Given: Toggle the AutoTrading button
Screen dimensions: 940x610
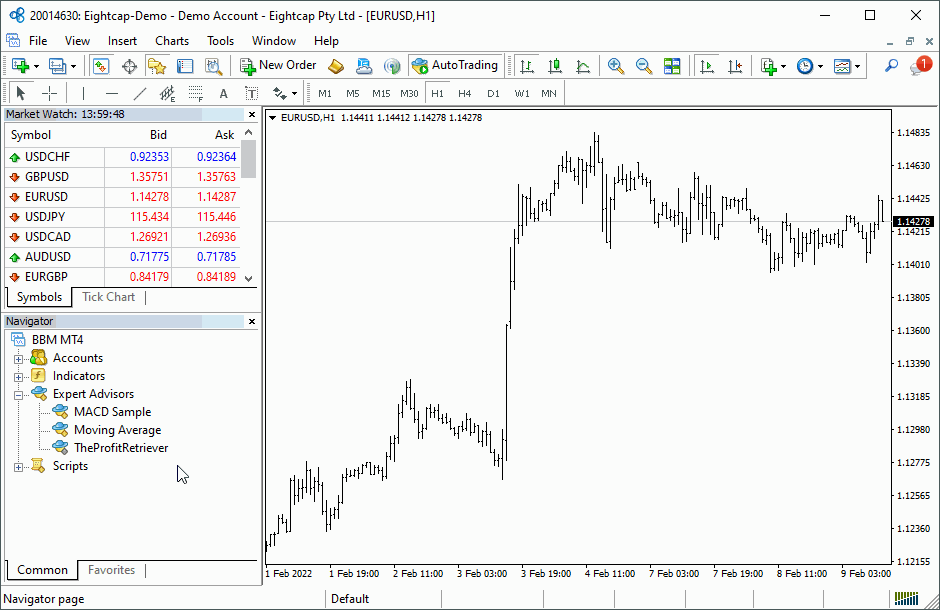Looking at the screenshot, I should [x=455, y=66].
